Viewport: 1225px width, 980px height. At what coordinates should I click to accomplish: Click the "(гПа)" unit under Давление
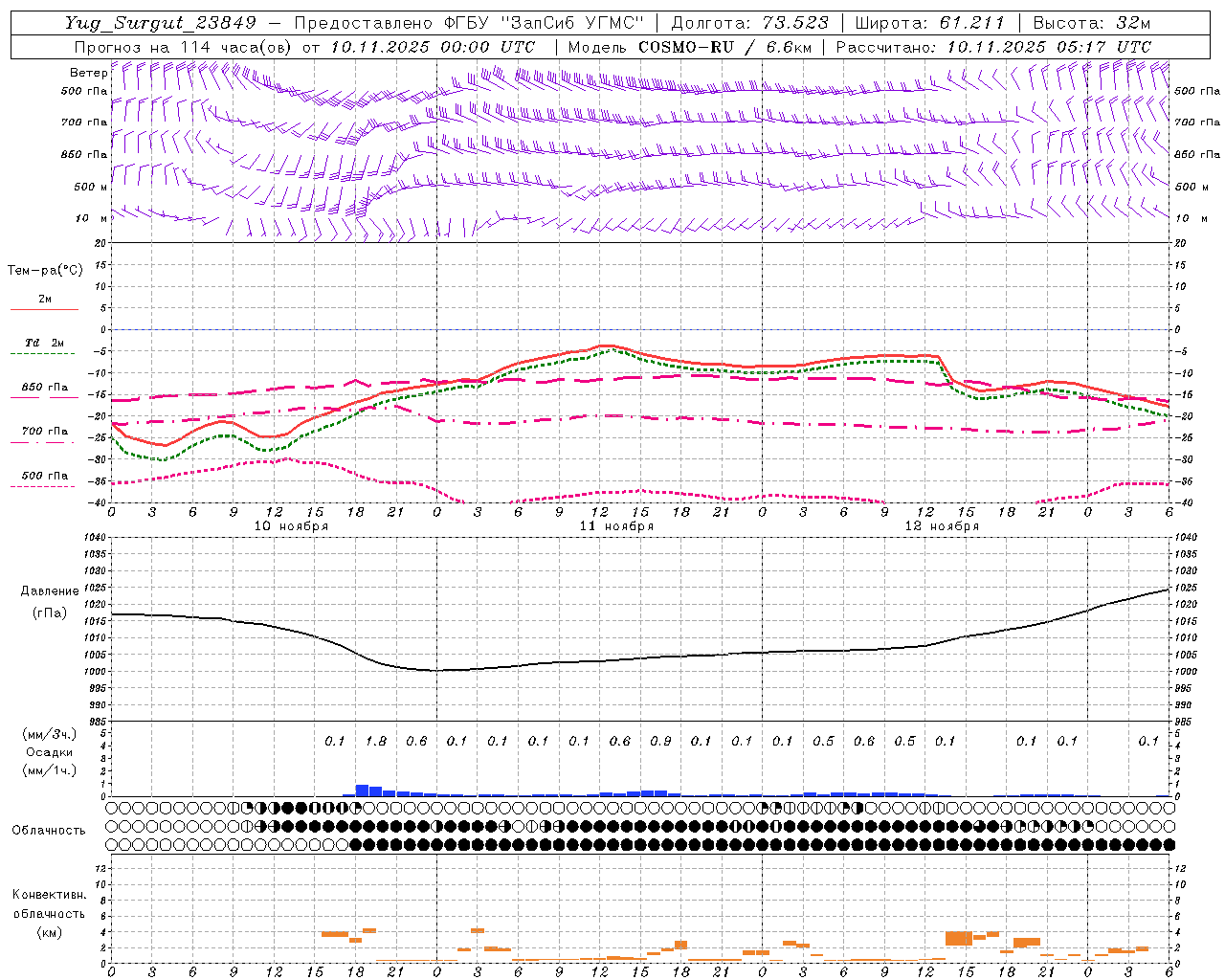coord(50,613)
